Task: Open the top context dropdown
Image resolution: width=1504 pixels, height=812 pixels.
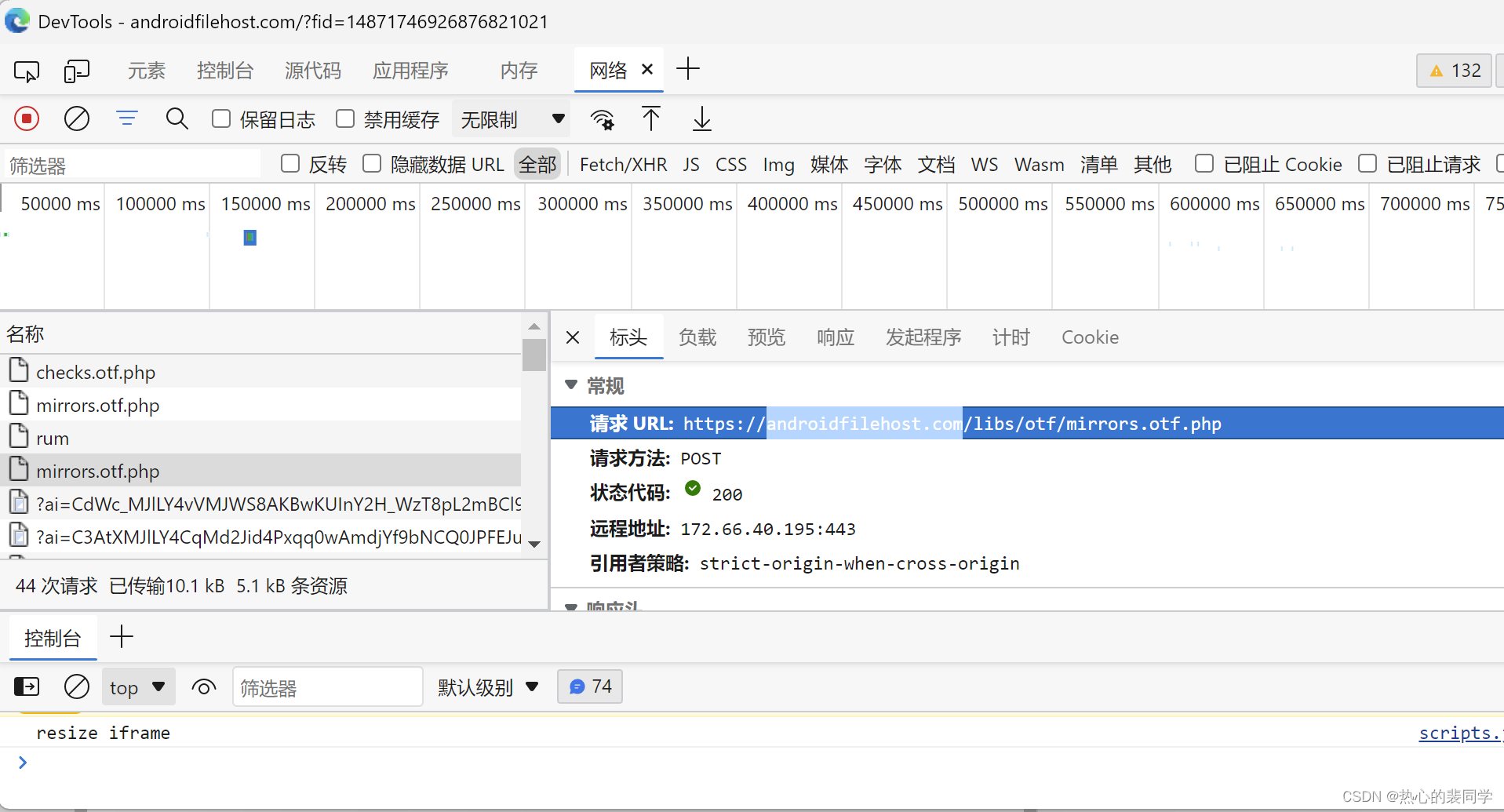Action: pyautogui.click(x=138, y=687)
